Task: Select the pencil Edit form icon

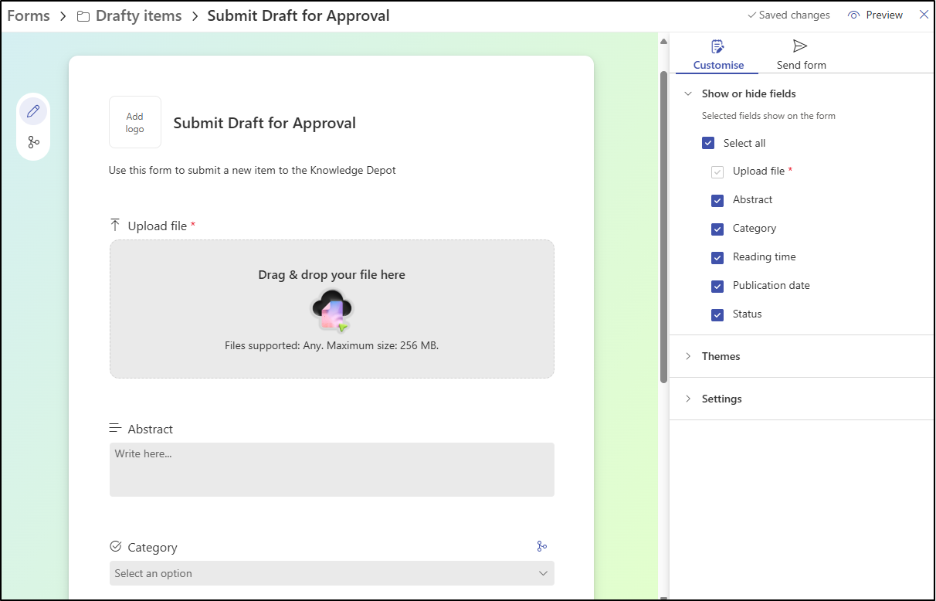Action: tap(33, 110)
